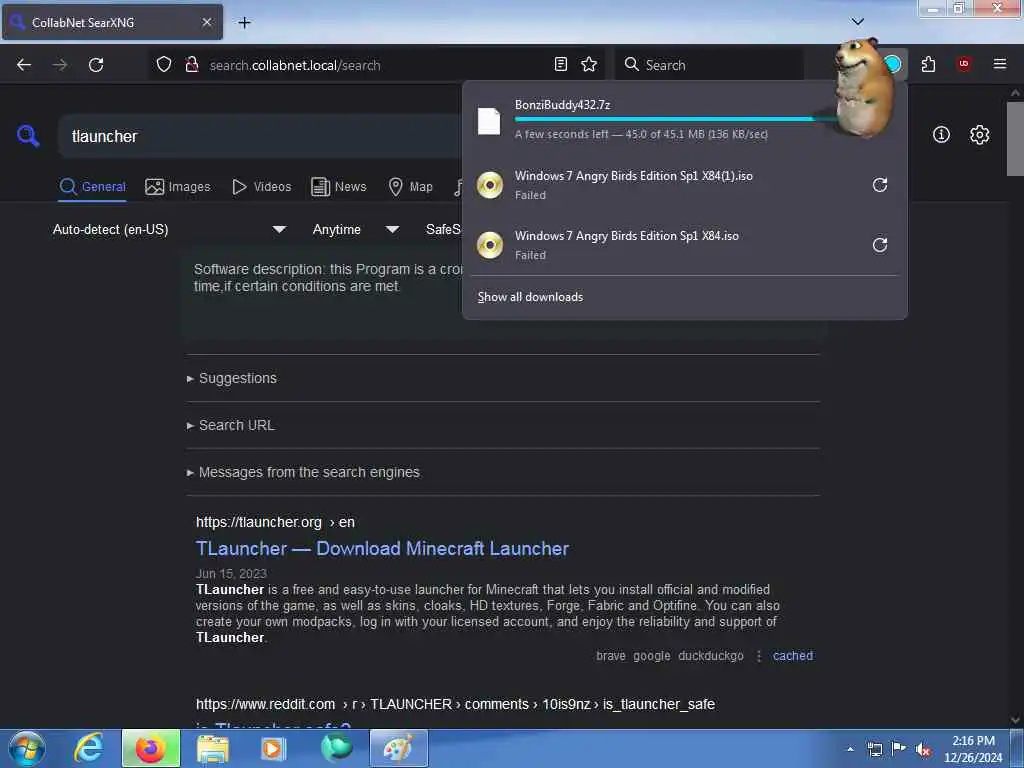Reload the page with the refresh icon
The image size is (1024, 768).
coord(96,65)
